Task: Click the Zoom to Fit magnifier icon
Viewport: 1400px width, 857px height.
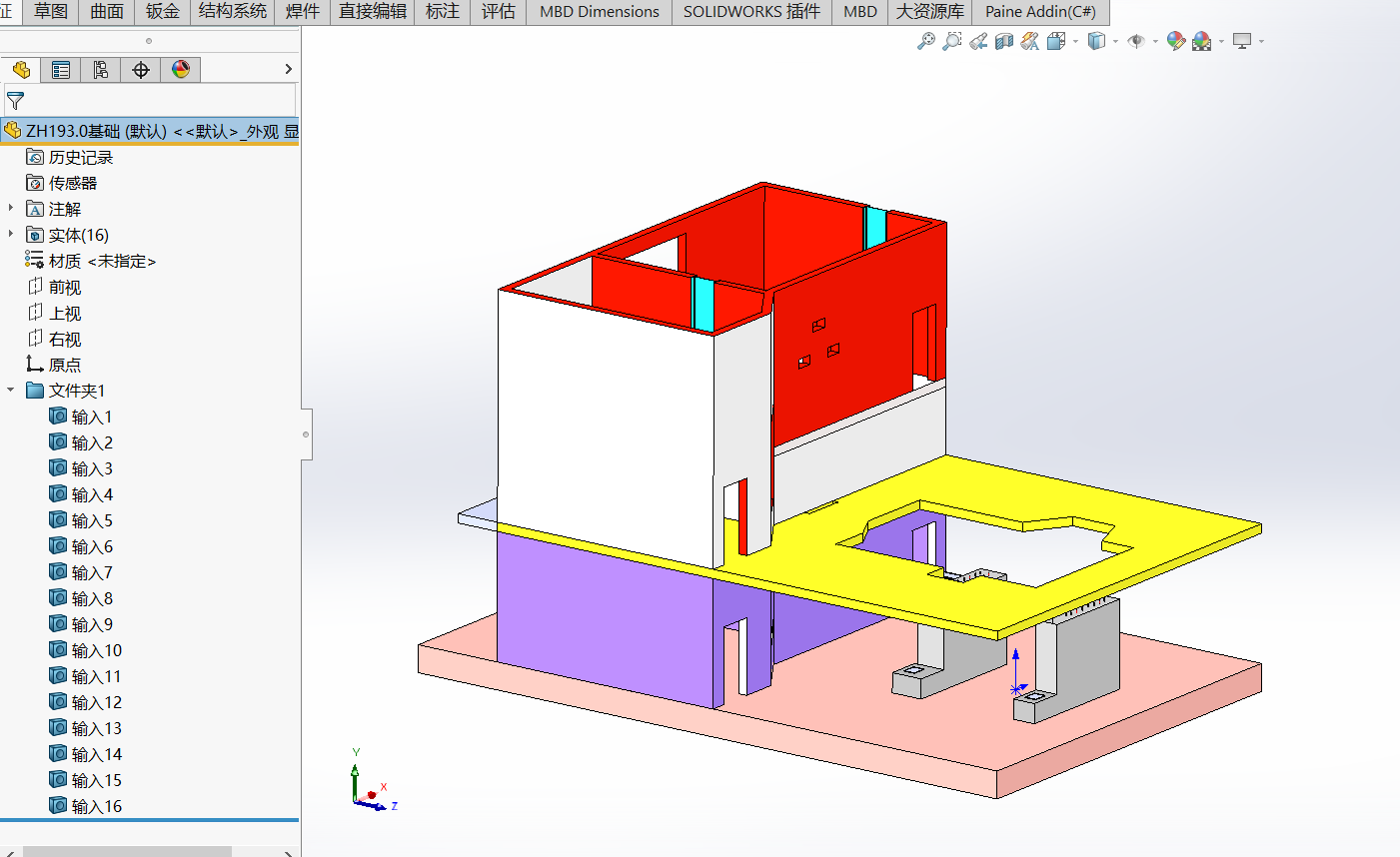Action: pyautogui.click(x=926, y=41)
